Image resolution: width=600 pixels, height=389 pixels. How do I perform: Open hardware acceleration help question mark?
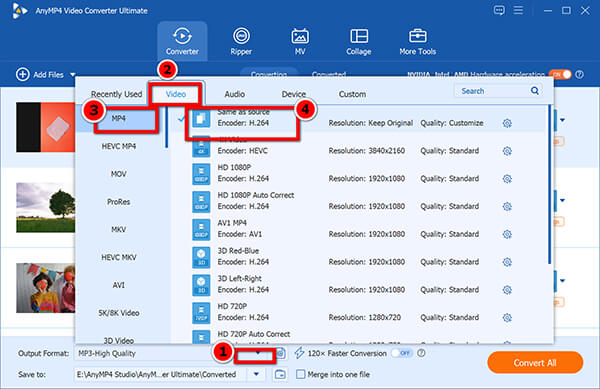580,74
